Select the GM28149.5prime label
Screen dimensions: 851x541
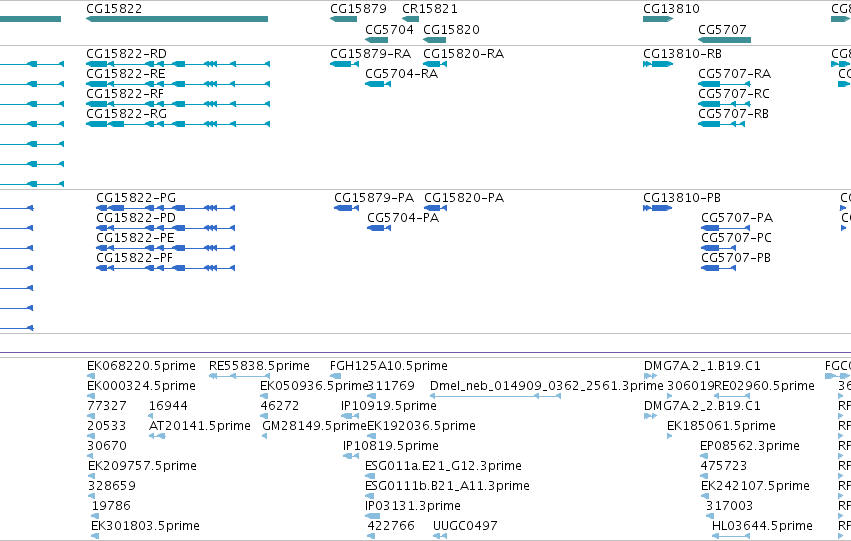click(315, 426)
